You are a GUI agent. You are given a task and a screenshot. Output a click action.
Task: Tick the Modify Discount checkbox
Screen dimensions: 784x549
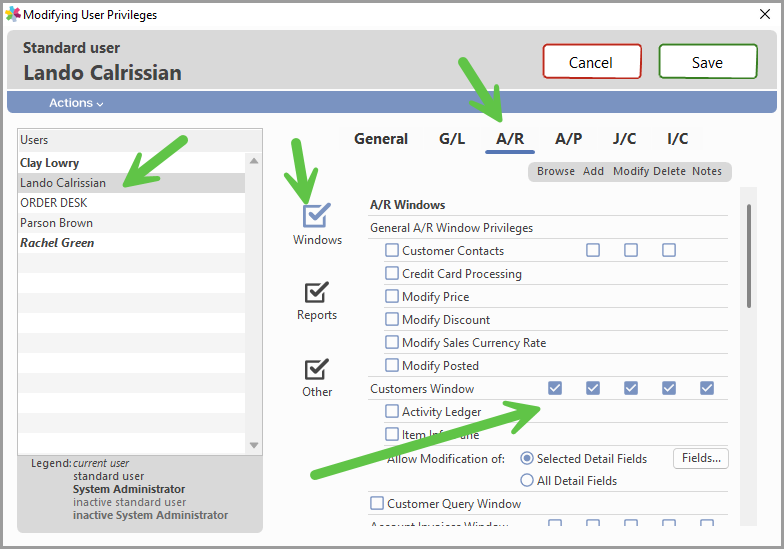tap(392, 319)
